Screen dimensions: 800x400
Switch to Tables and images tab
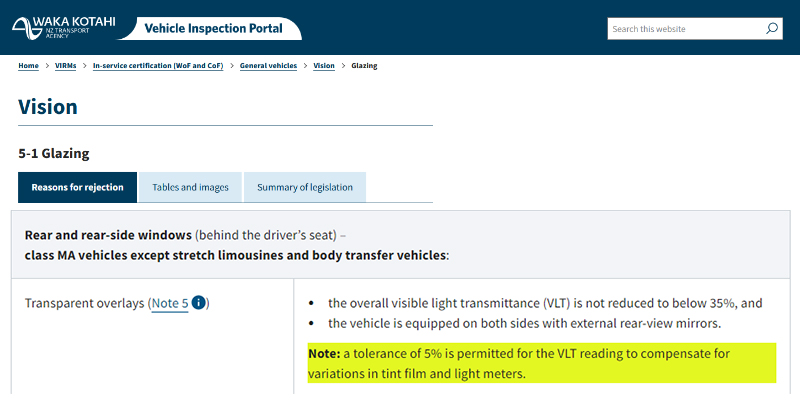pyautogui.click(x=190, y=187)
